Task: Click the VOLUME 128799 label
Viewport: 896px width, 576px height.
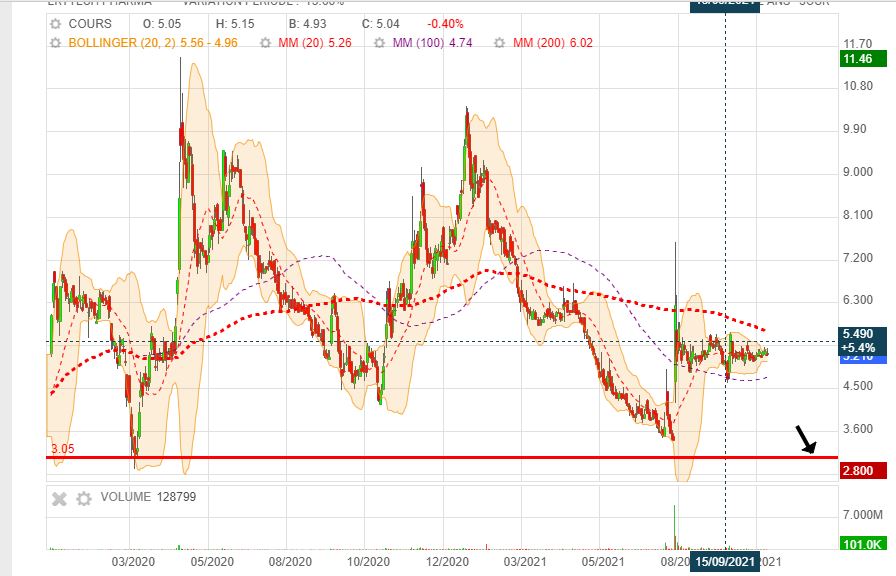Action: point(148,497)
